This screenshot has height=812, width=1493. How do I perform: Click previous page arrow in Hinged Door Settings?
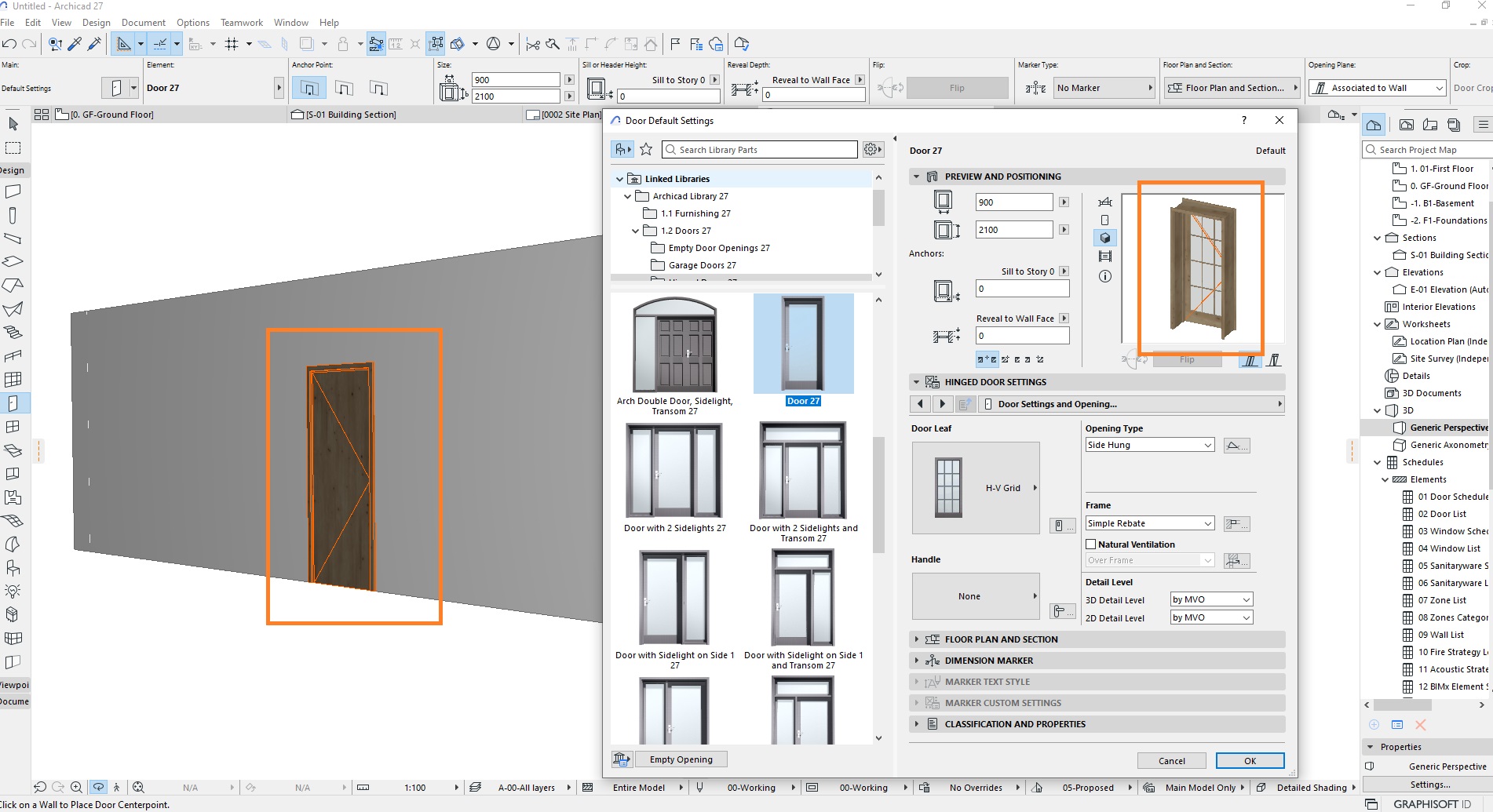pyautogui.click(x=921, y=404)
